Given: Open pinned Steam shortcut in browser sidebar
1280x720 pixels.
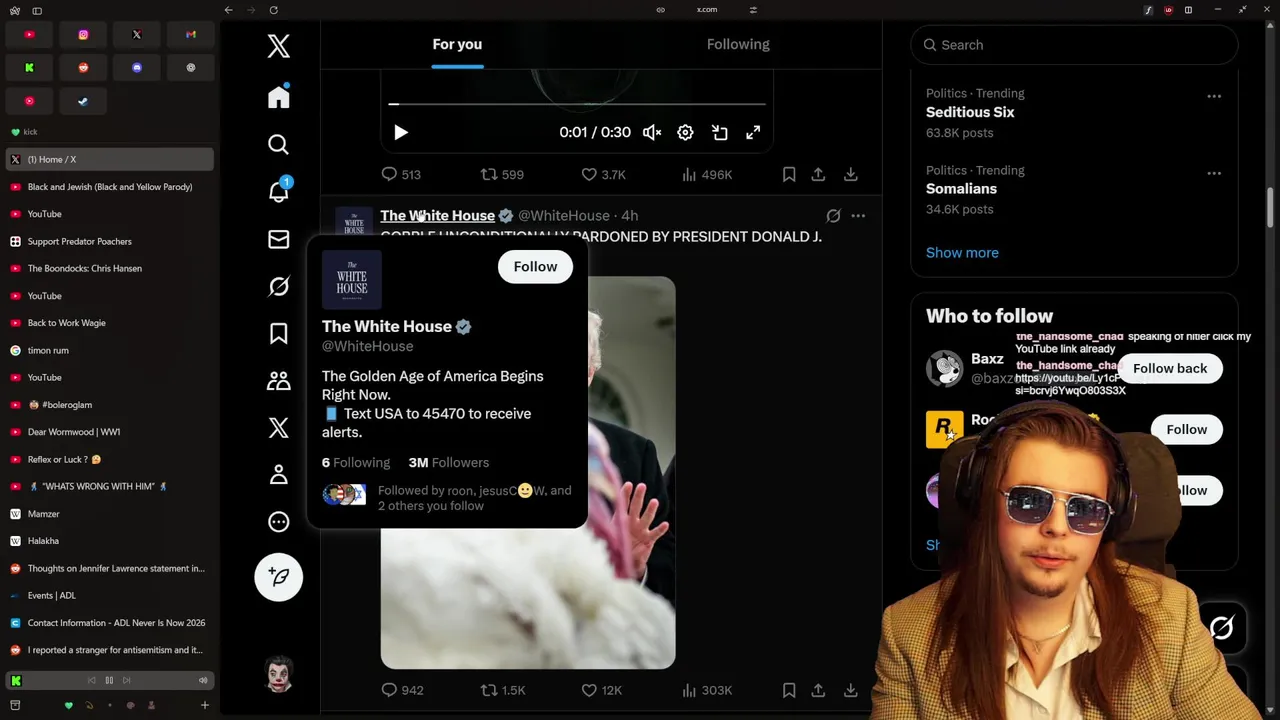Looking at the screenshot, I should (83, 101).
